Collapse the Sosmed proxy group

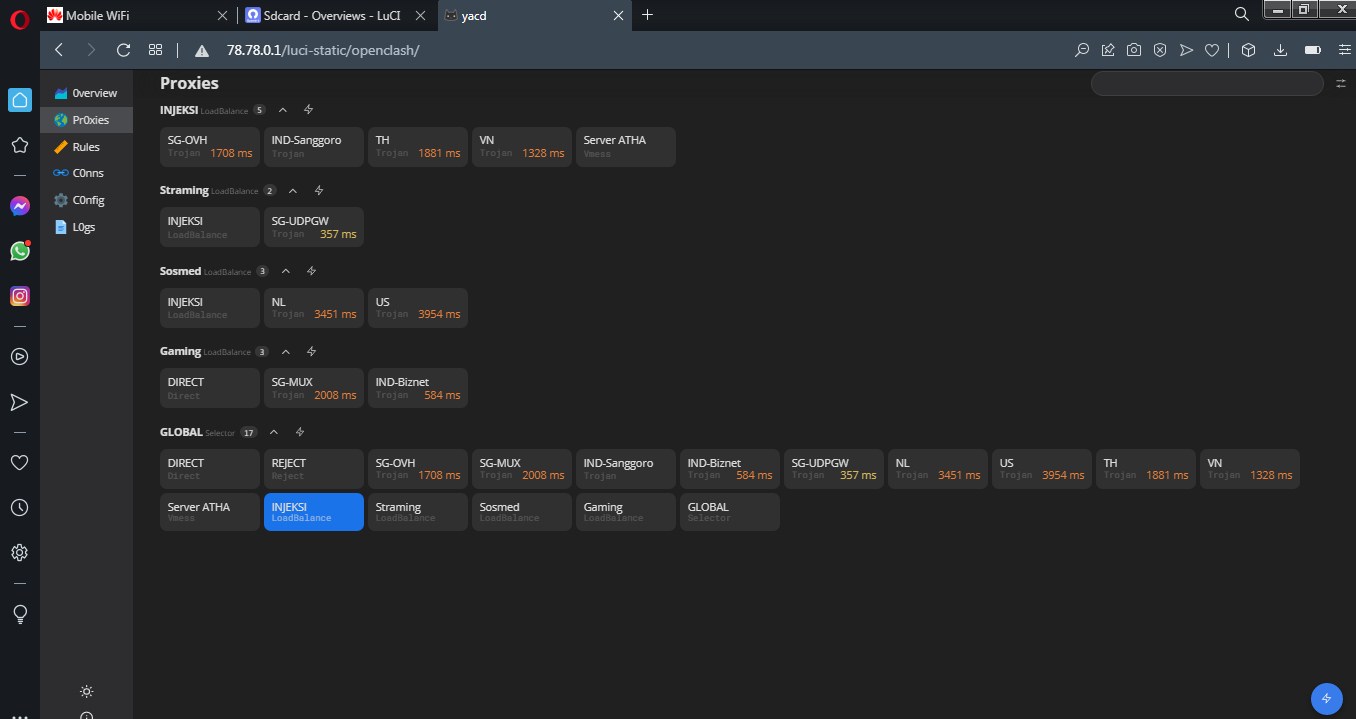285,271
